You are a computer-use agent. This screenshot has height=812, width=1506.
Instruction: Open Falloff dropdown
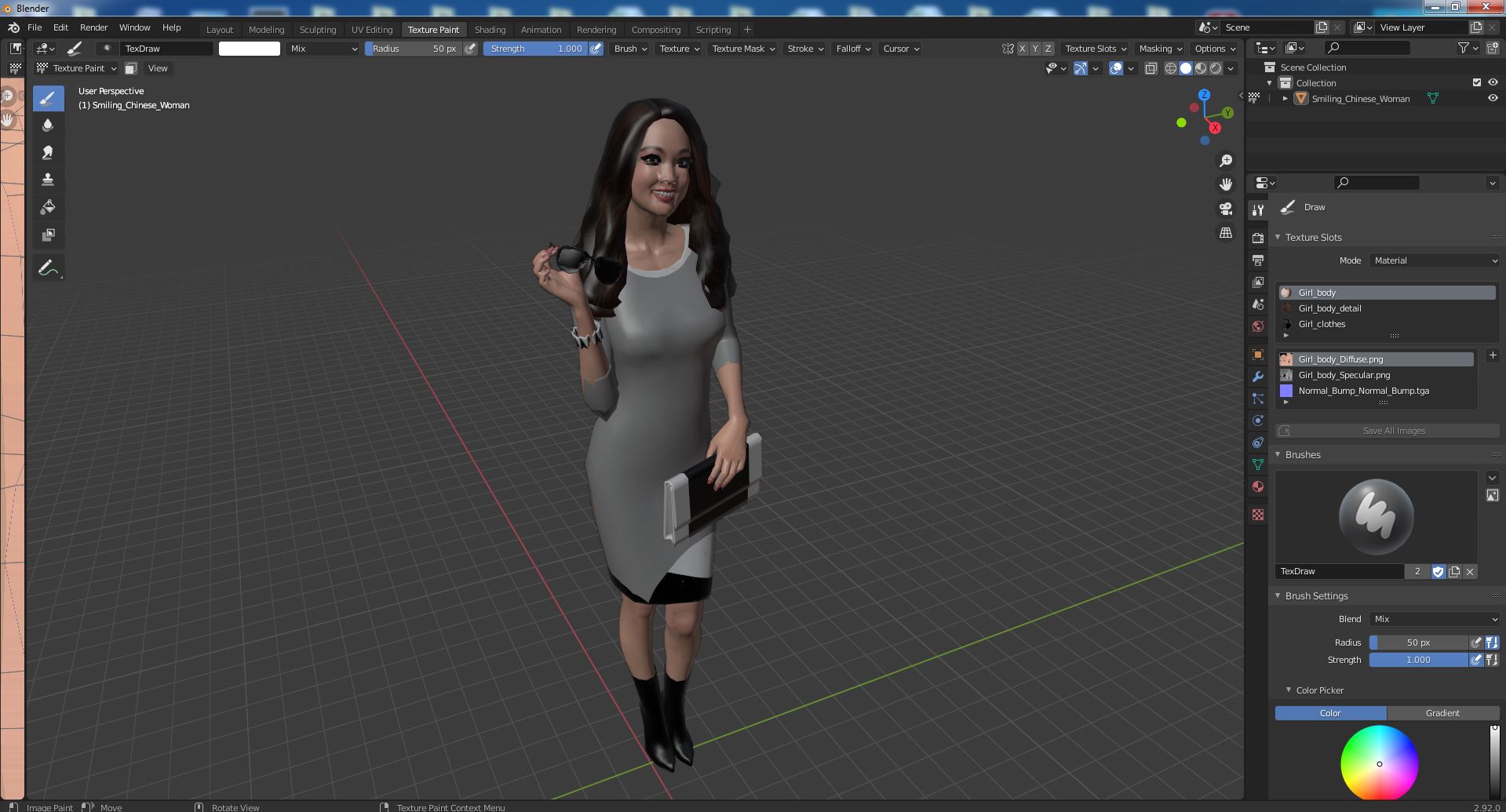[852, 49]
